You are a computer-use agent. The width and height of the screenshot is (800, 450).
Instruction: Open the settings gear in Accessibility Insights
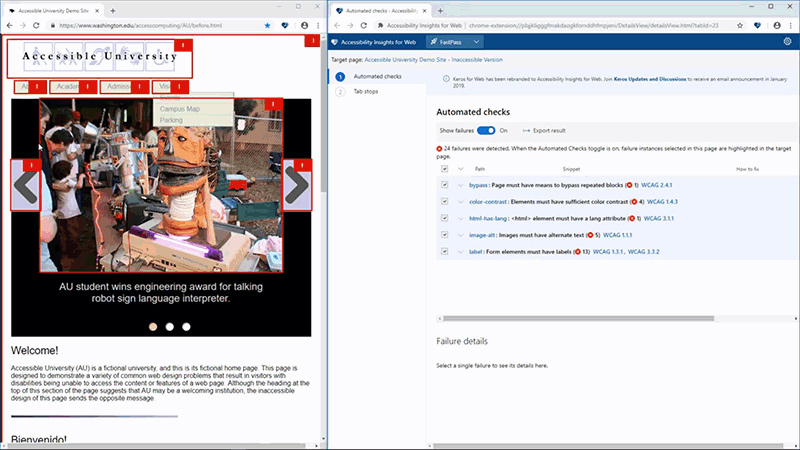coord(787,42)
